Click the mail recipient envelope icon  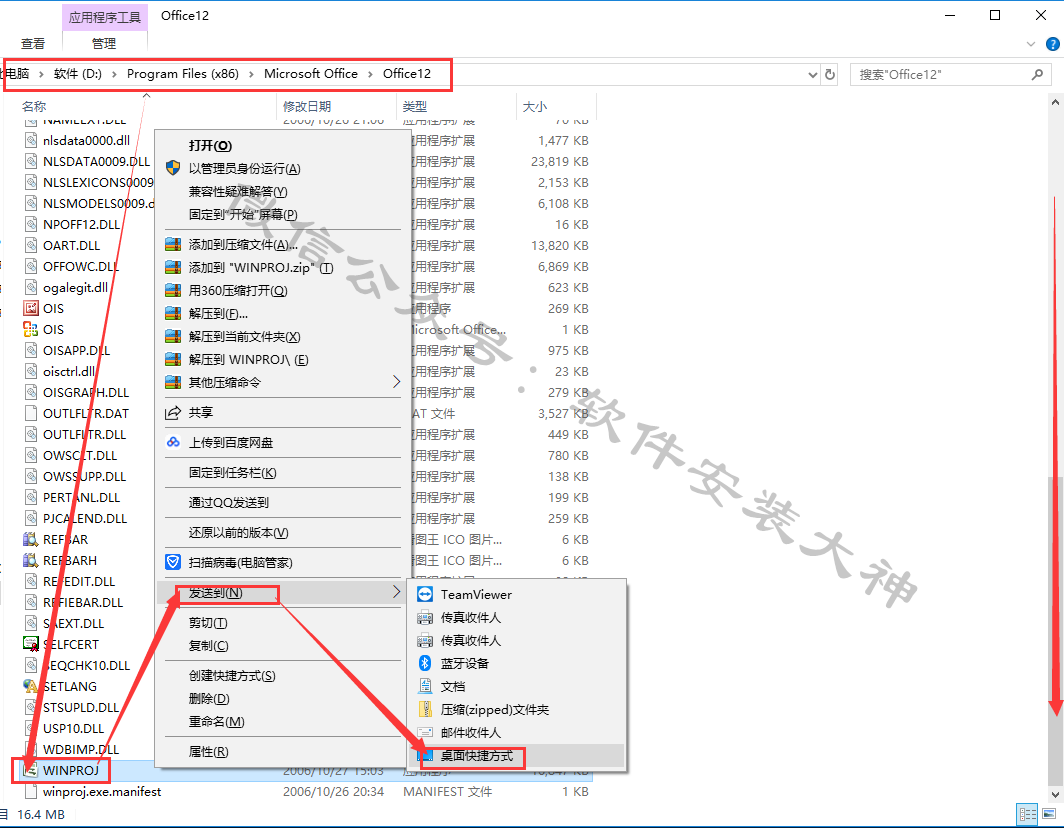point(425,732)
